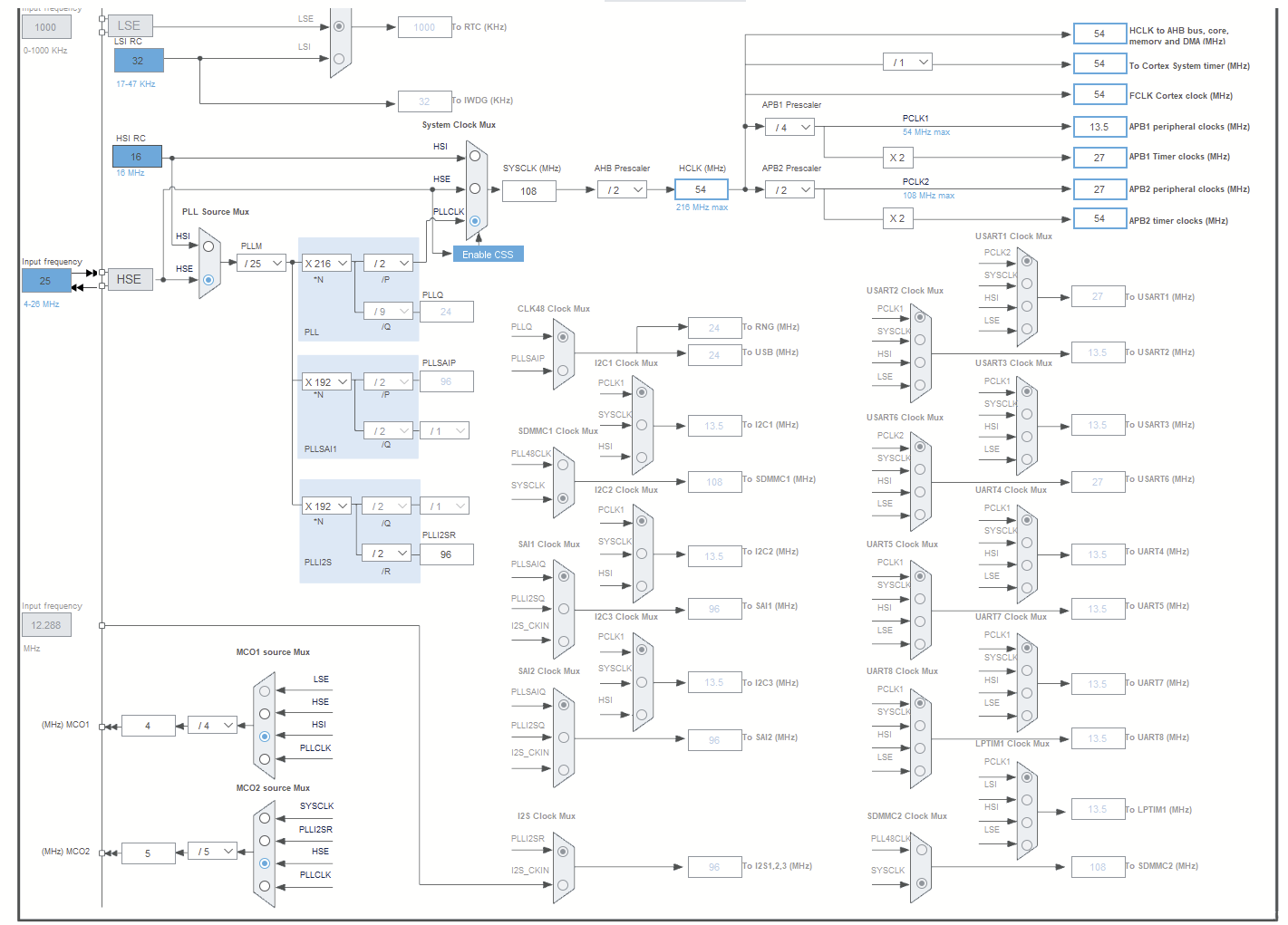The width and height of the screenshot is (1288, 925).
Task: Click the APB1 peripheral clocks value 13.5
Action: click(x=1099, y=127)
